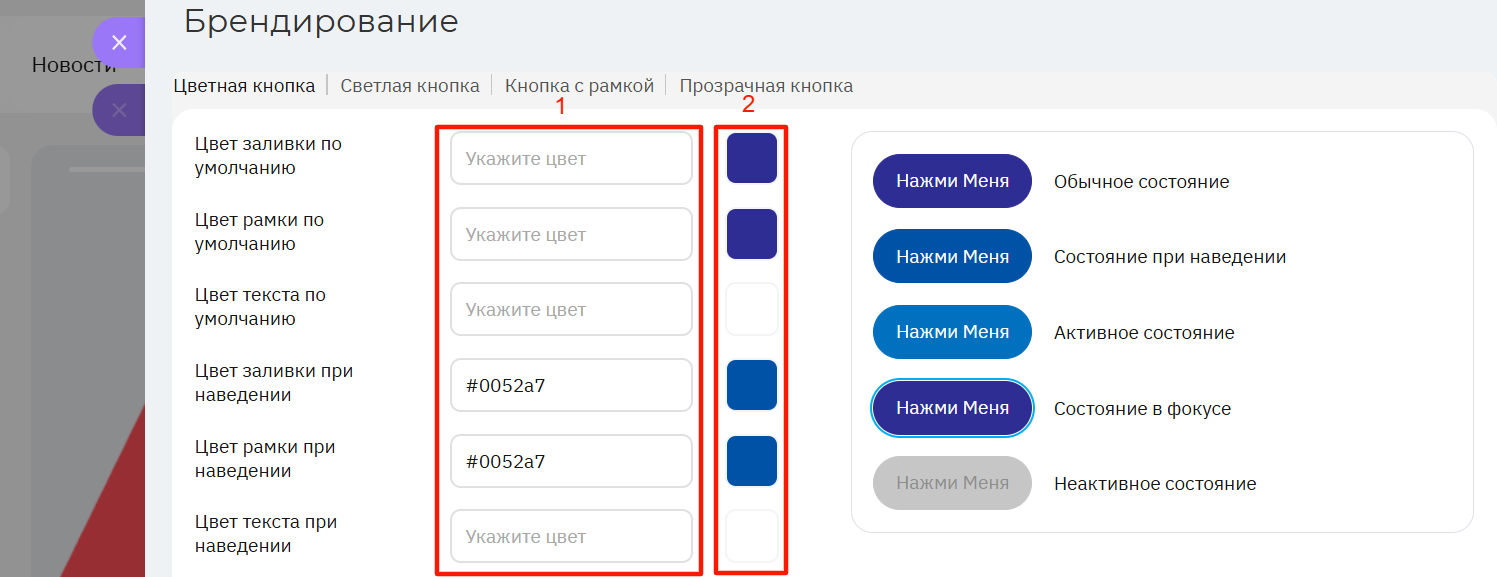Open the white default text color swatch
The width and height of the screenshot is (1497, 577).
tap(752, 310)
